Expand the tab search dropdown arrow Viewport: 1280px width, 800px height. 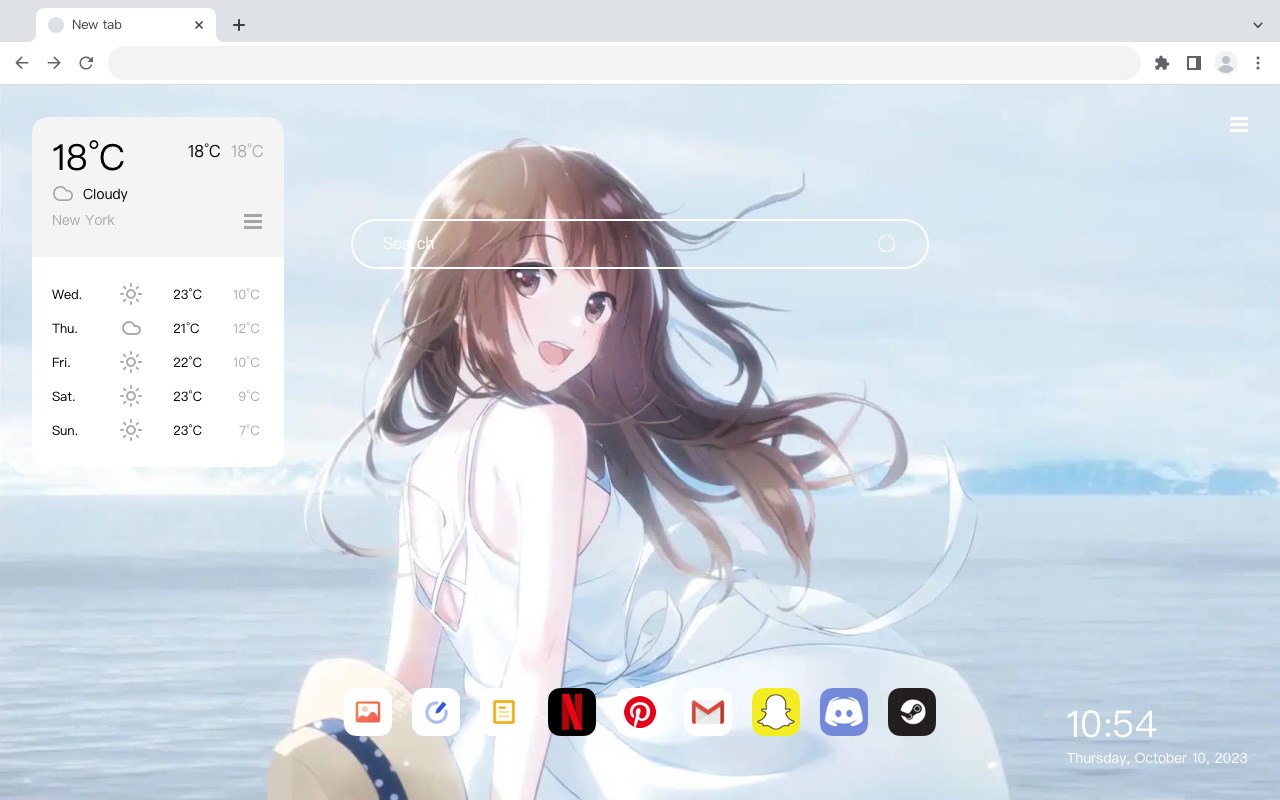coord(1258,25)
